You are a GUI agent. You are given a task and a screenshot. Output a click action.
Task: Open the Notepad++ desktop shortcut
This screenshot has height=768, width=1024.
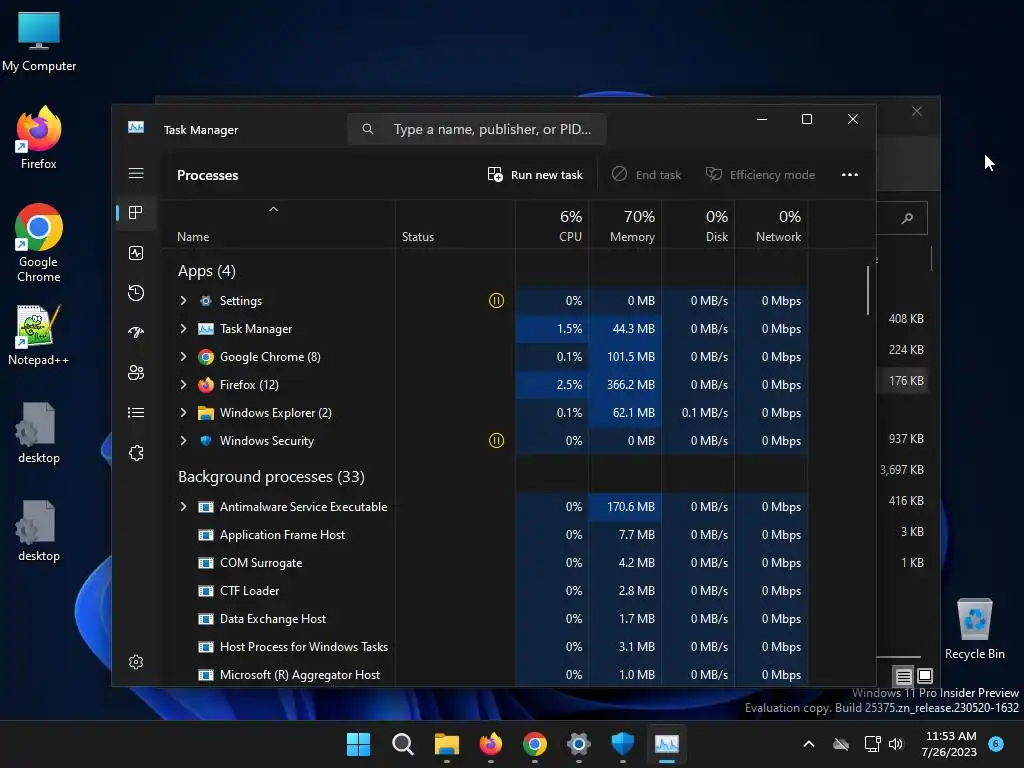click(39, 334)
